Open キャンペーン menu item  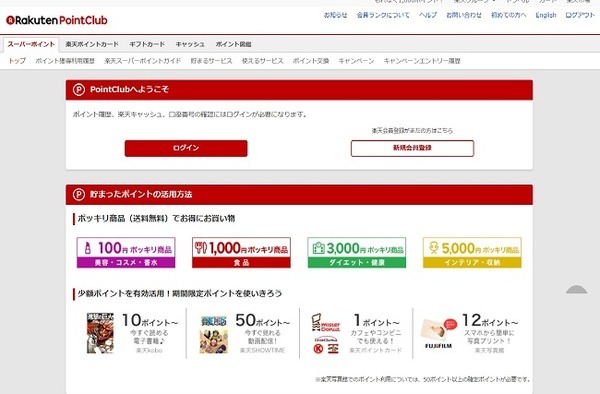[x=356, y=61]
